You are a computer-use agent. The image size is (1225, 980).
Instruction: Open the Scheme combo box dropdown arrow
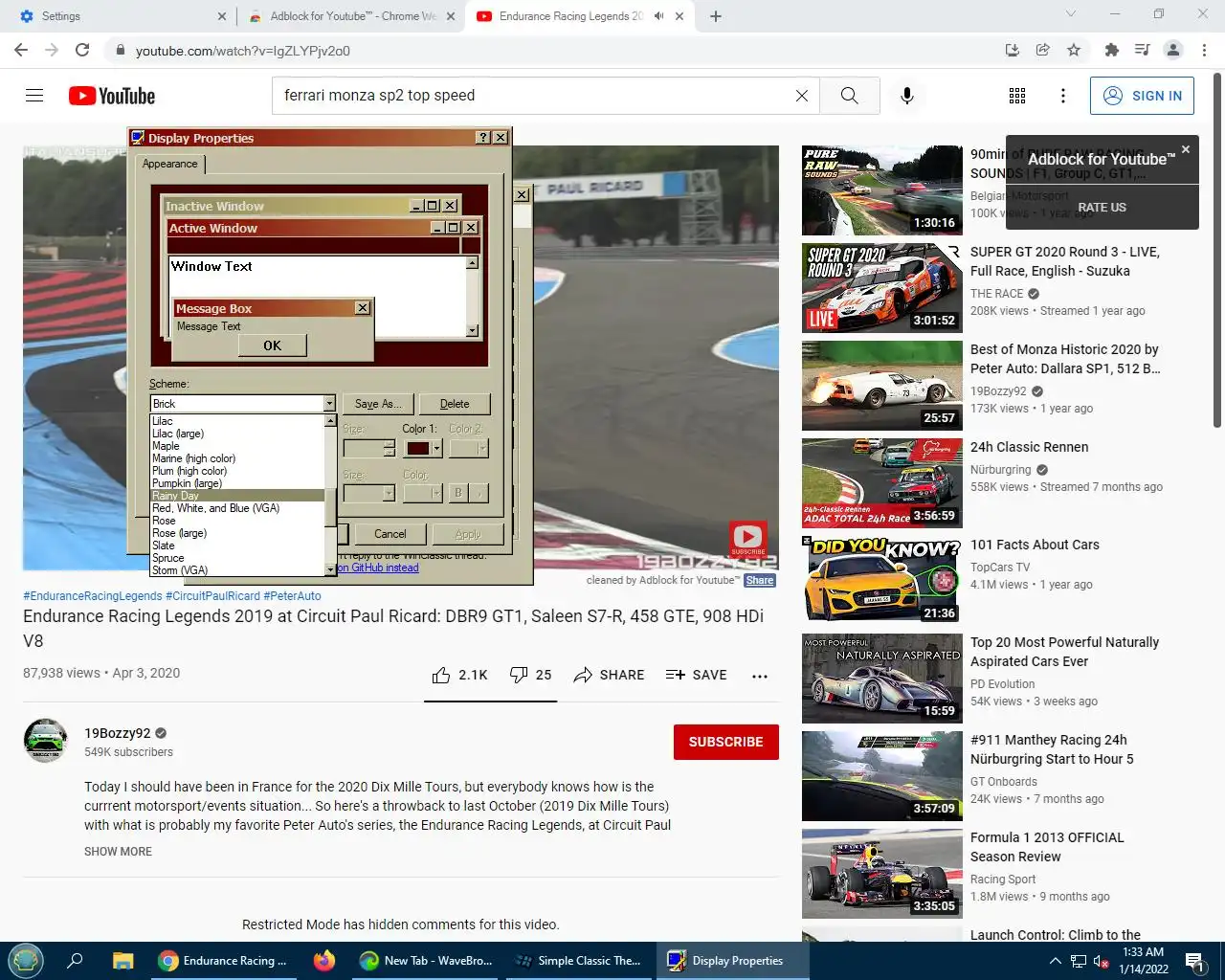tap(329, 404)
